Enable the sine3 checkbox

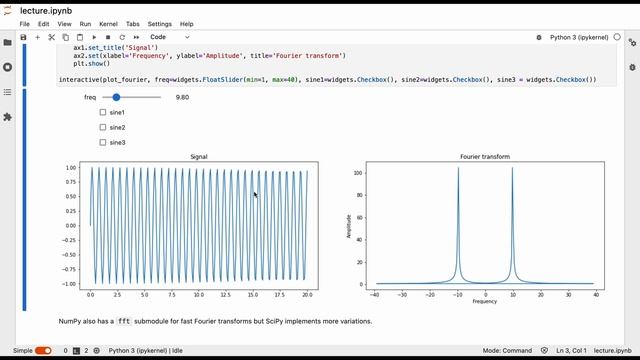click(102, 142)
